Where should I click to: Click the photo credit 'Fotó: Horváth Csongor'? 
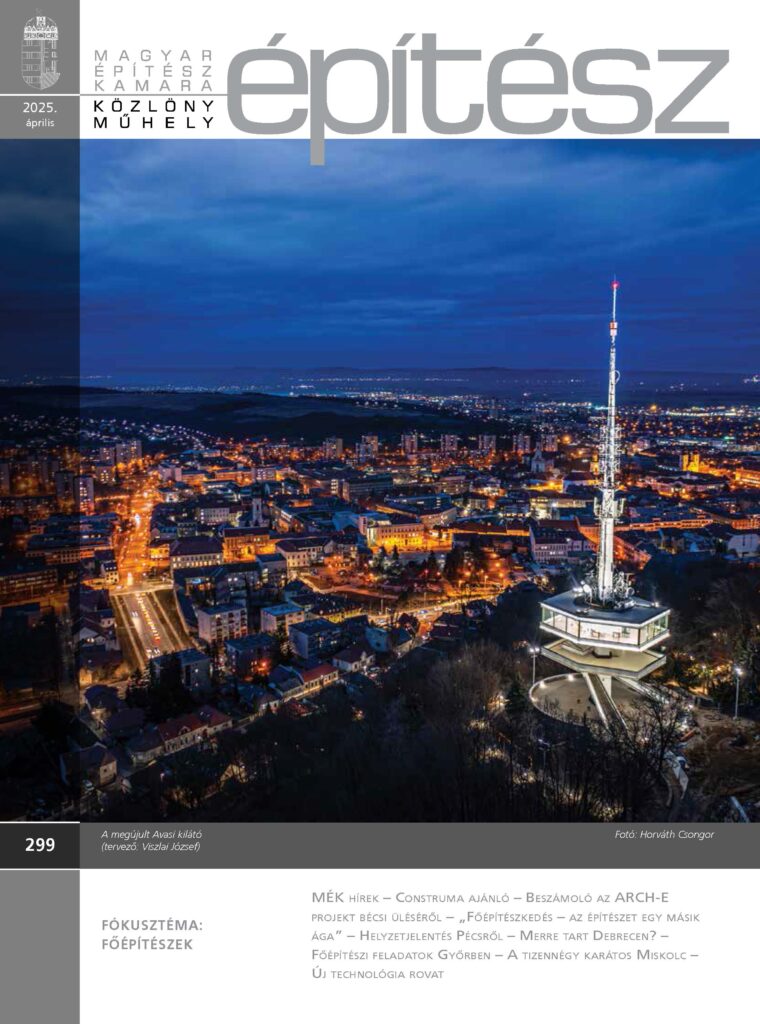click(664, 835)
